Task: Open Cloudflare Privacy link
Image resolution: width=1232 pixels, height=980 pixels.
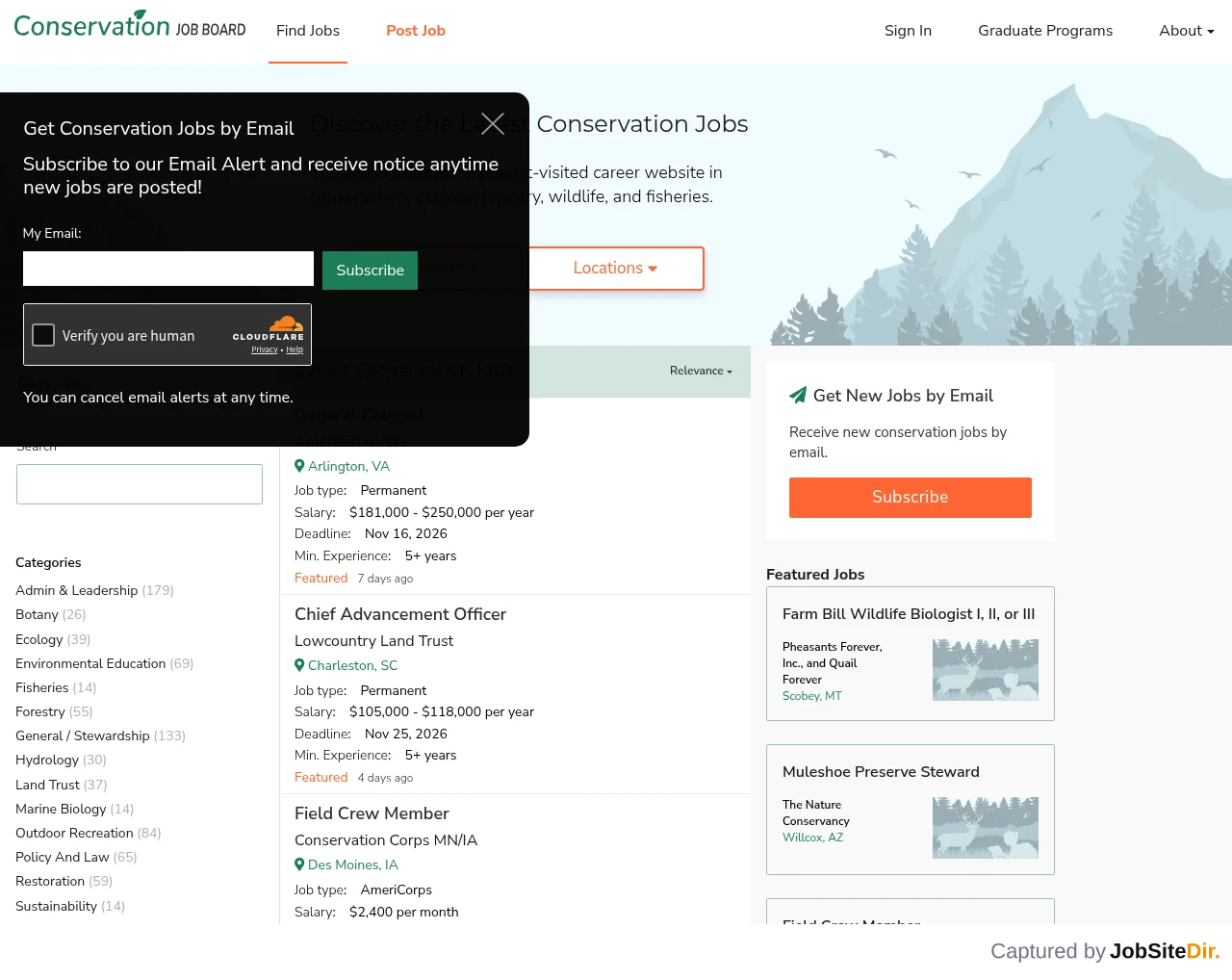Action: click(265, 349)
